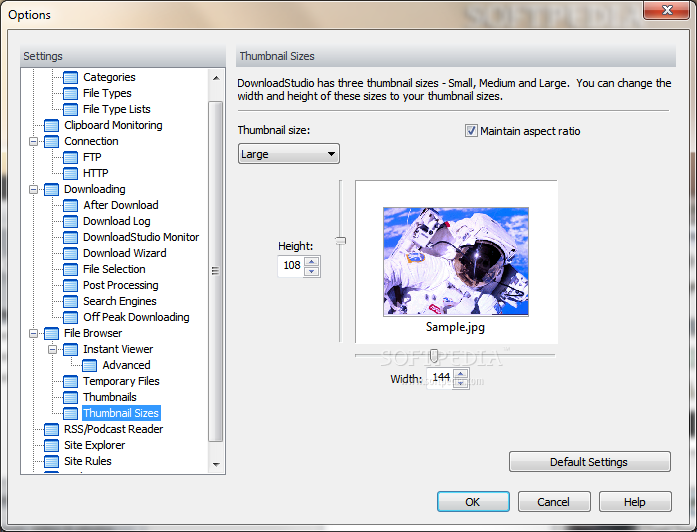Screen dimensions: 697x532
Task: Click the Cancel button
Action: 554,502
